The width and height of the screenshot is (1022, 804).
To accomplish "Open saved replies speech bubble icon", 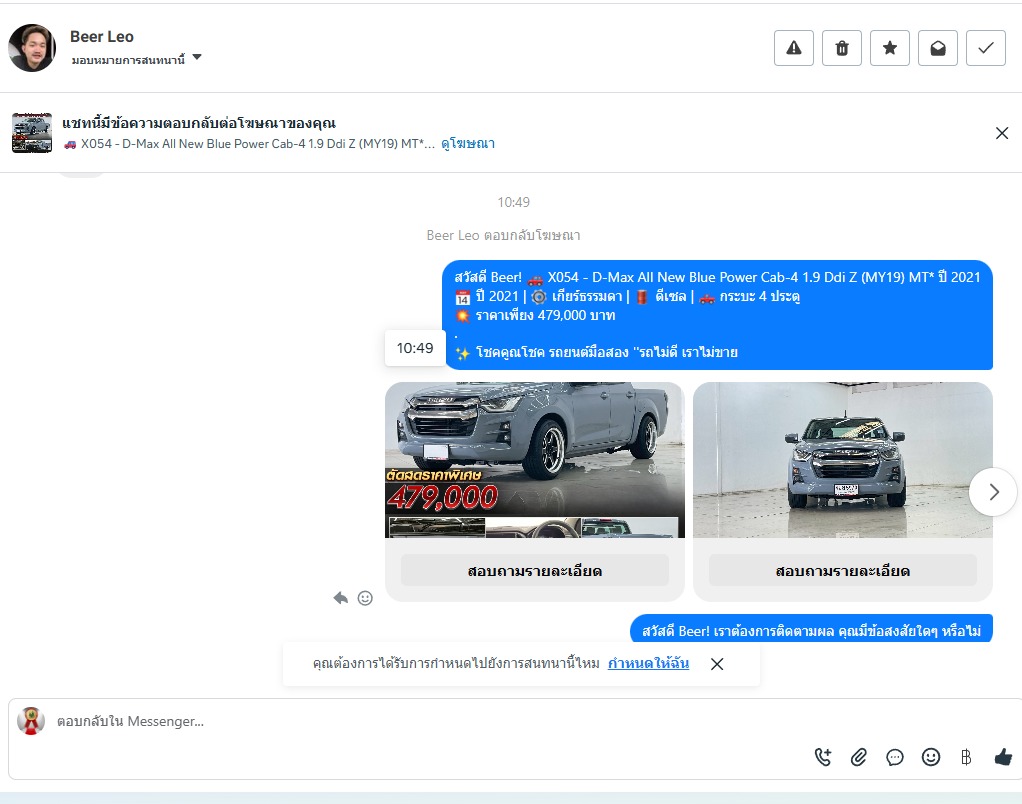I will coord(895,757).
